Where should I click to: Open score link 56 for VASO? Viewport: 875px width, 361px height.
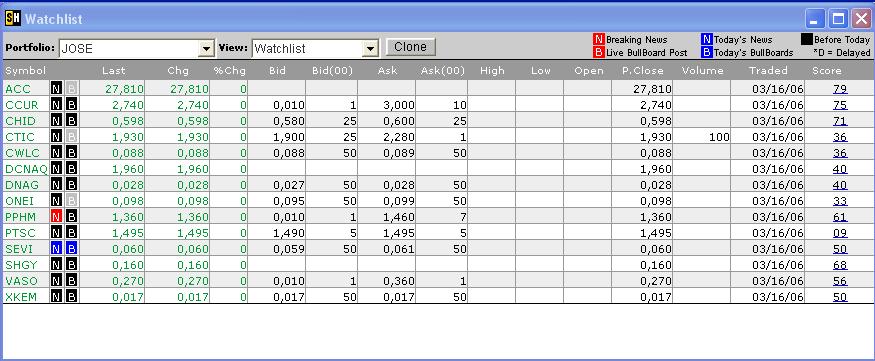(x=840, y=281)
